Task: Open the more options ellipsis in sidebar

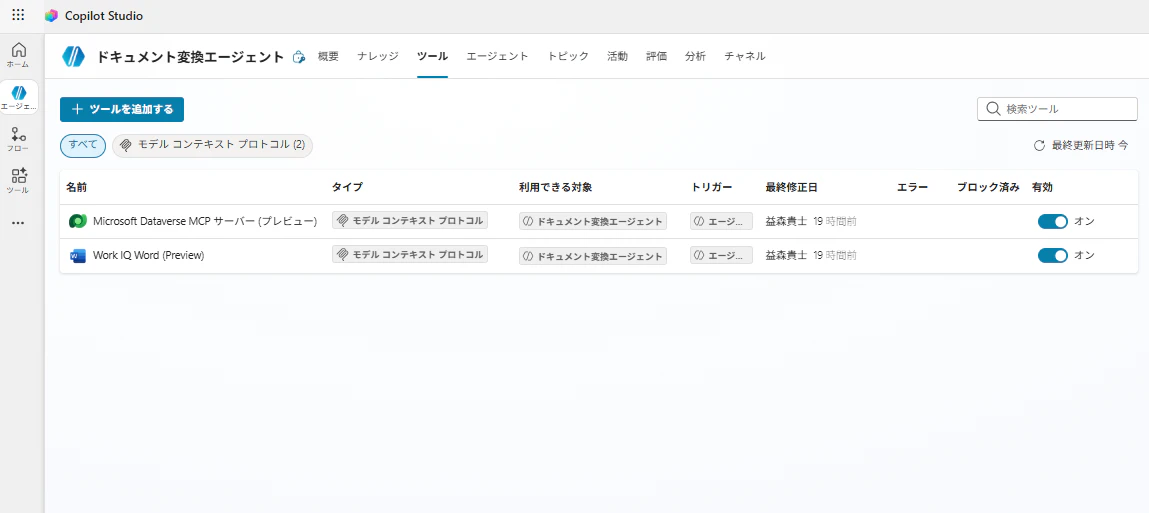Action: click(18, 223)
